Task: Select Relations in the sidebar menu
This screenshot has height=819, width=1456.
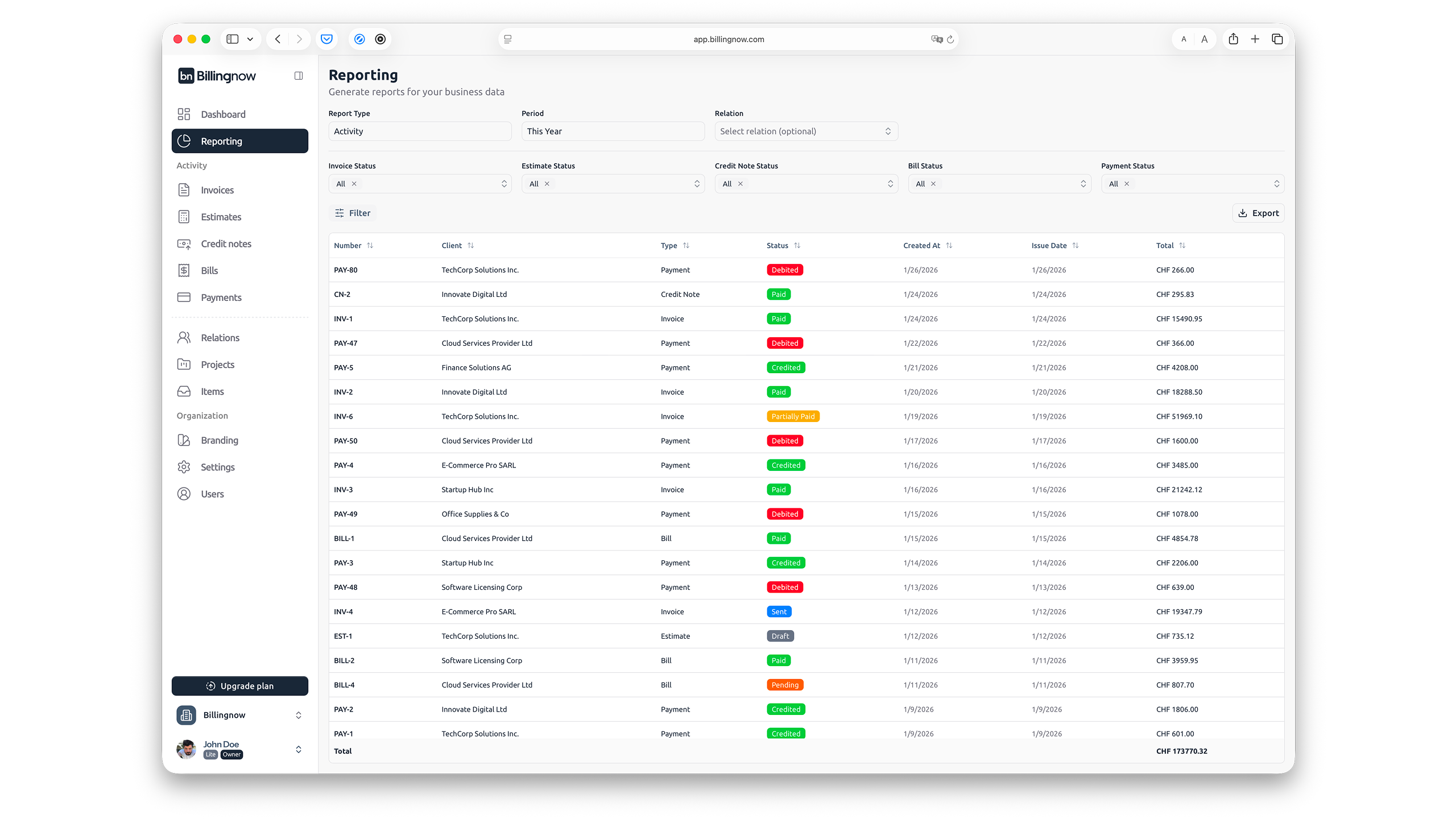Action: (220, 337)
